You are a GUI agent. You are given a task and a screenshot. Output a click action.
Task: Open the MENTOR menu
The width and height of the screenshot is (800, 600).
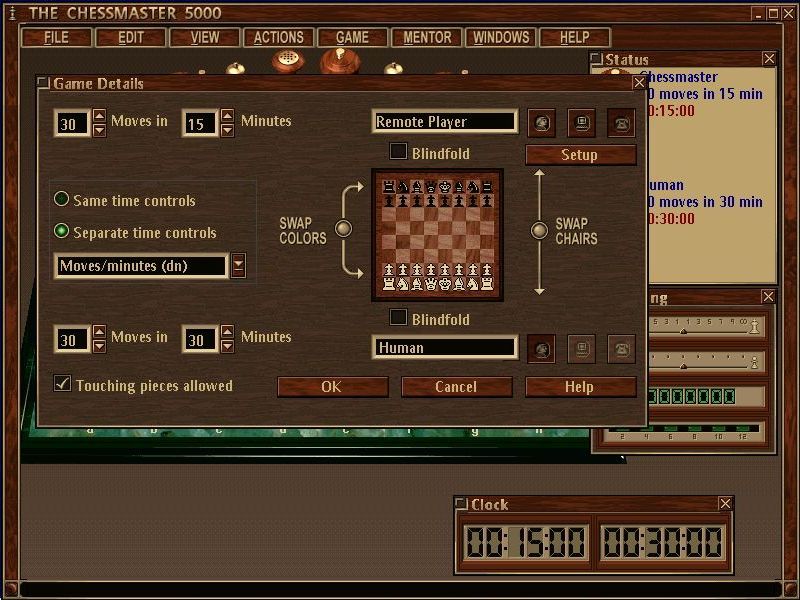426,37
